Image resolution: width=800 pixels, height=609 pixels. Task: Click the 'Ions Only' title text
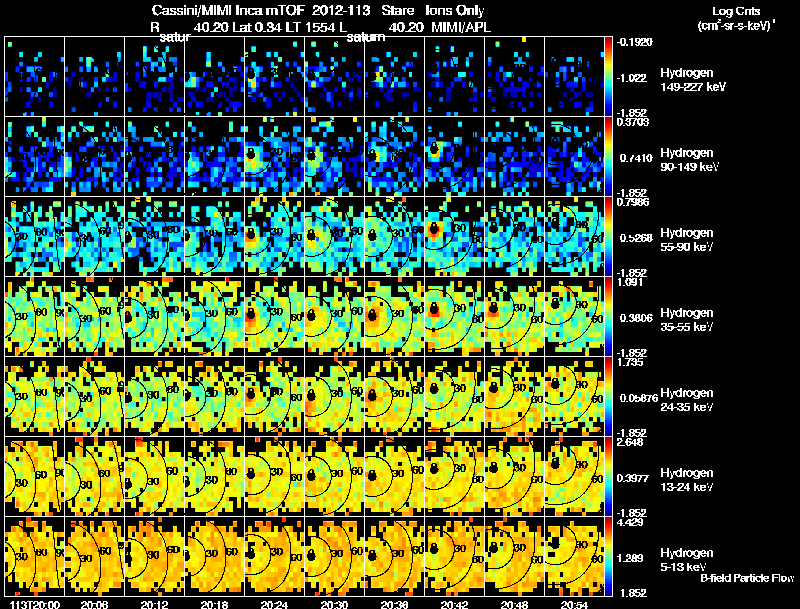[x=455, y=10]
